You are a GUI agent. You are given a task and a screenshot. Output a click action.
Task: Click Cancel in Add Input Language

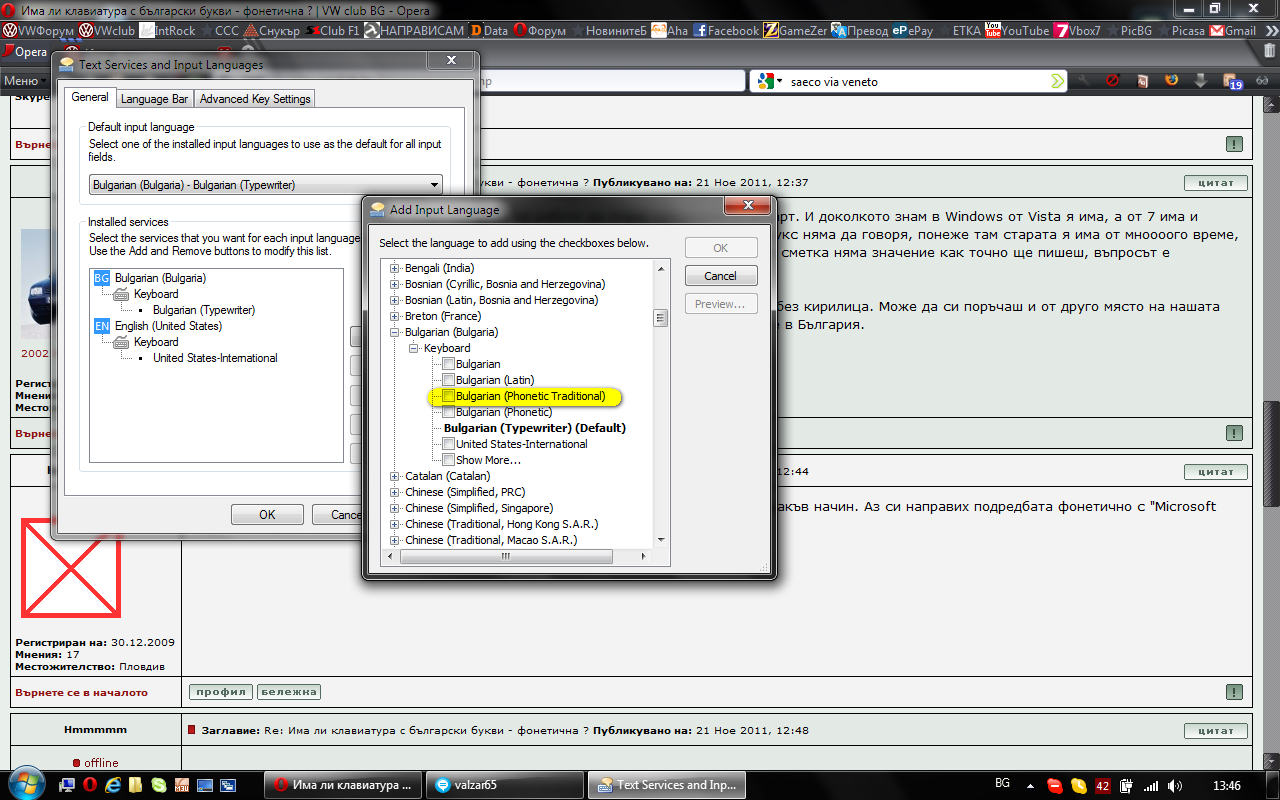721,276
